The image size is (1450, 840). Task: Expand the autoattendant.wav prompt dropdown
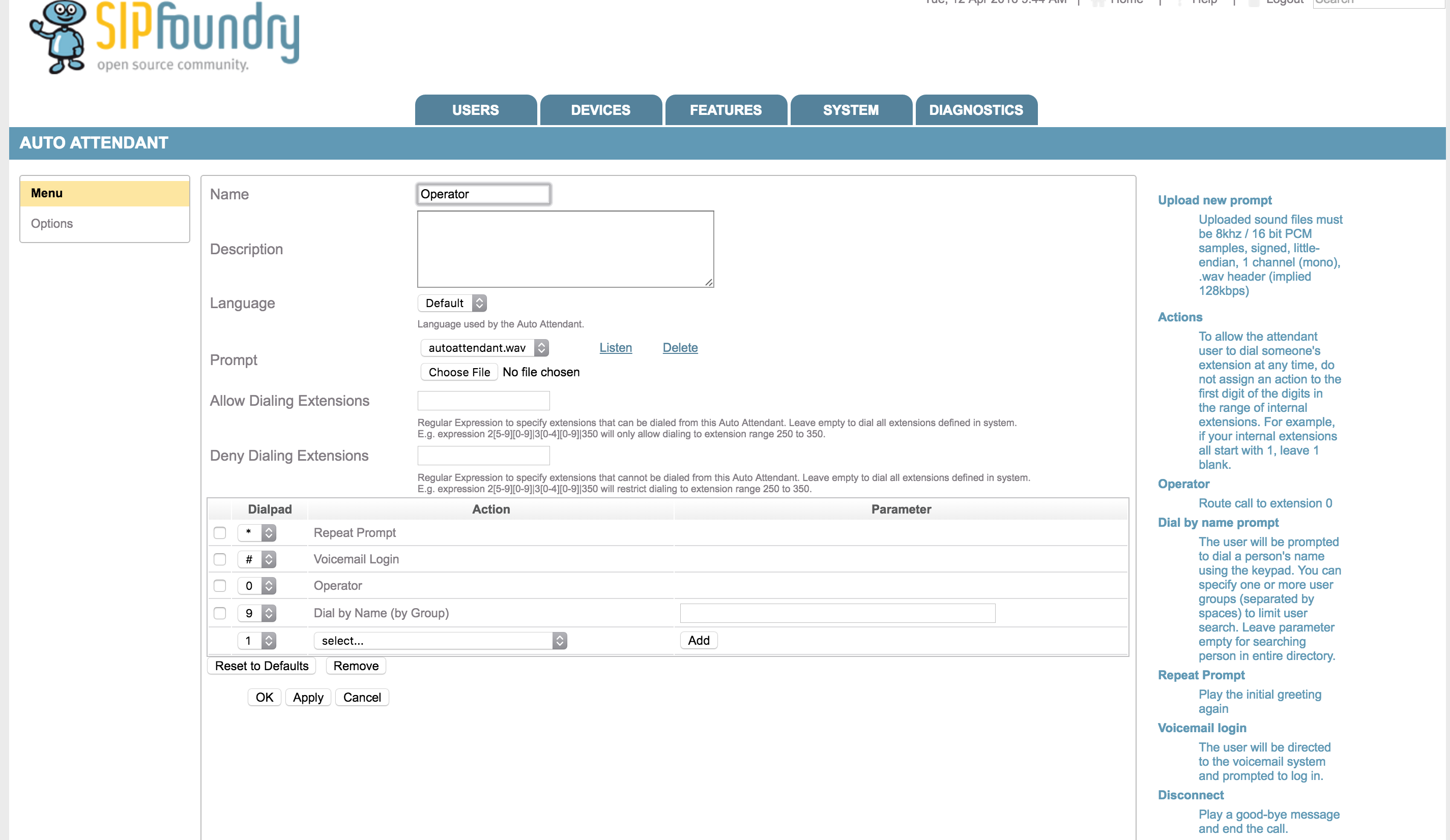pos(484,348)
